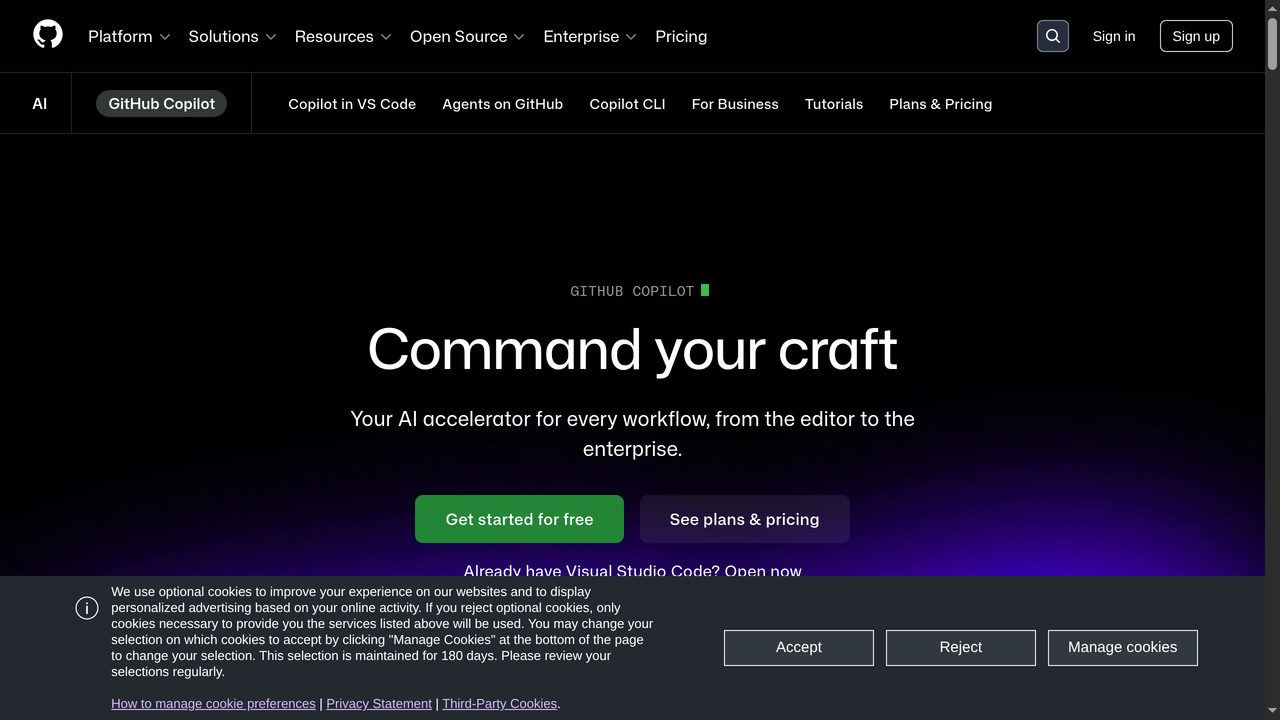The width and height of the screenshot is (1280, 720).
Task: Select the GitHub Copilot pill in subnav
Action: 161,103
